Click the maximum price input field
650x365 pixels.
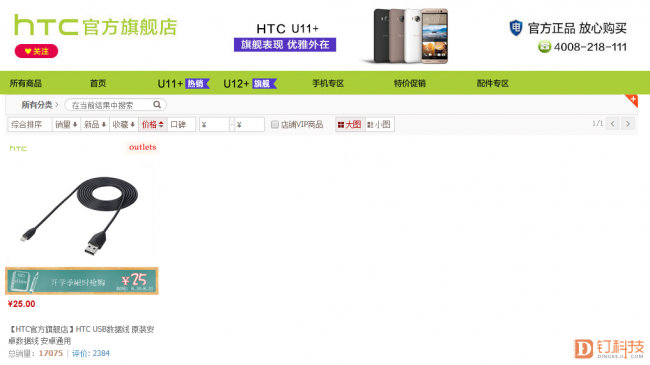tap(249, 124)
